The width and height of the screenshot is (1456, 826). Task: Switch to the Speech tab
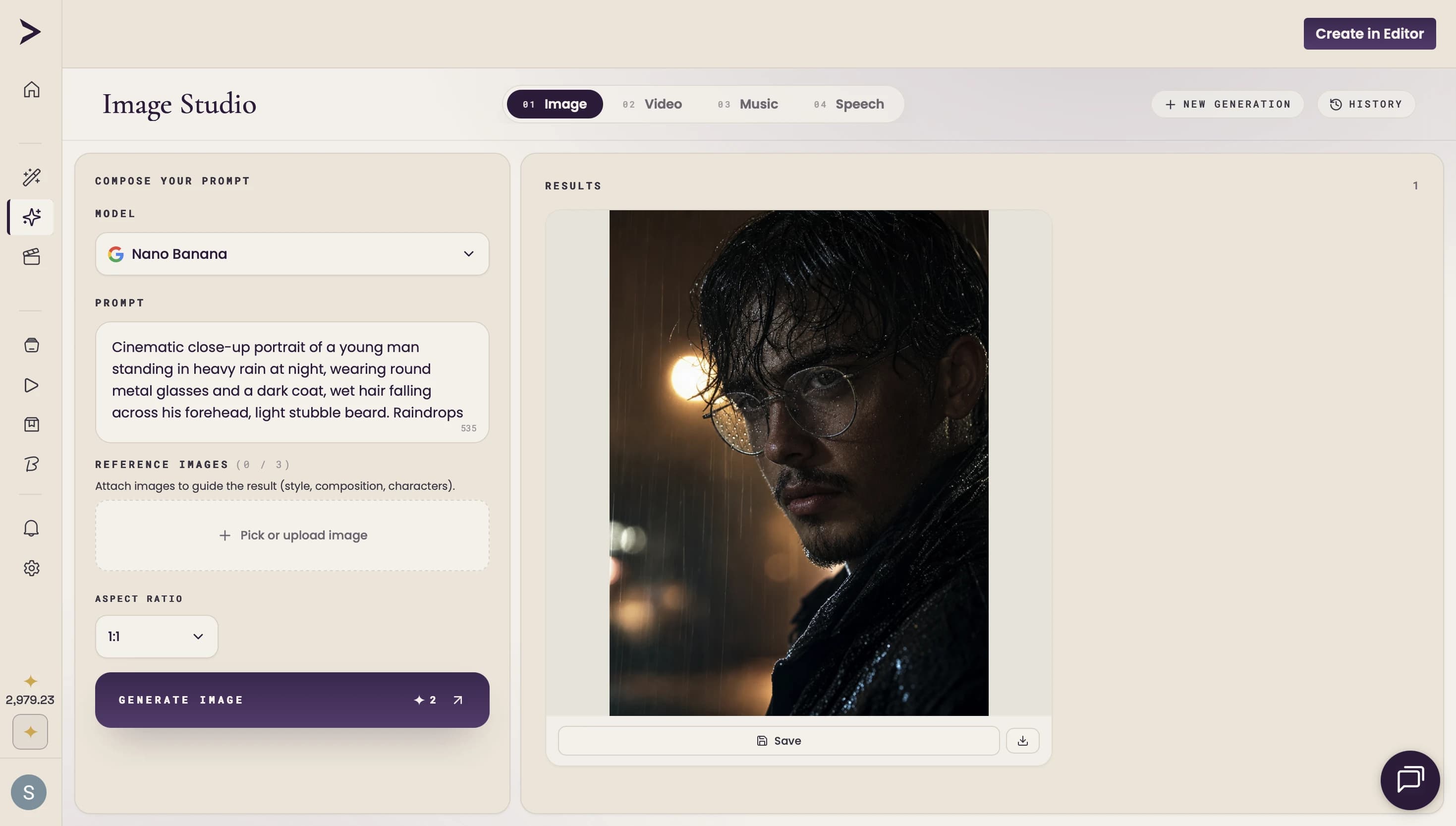point(849,105)
